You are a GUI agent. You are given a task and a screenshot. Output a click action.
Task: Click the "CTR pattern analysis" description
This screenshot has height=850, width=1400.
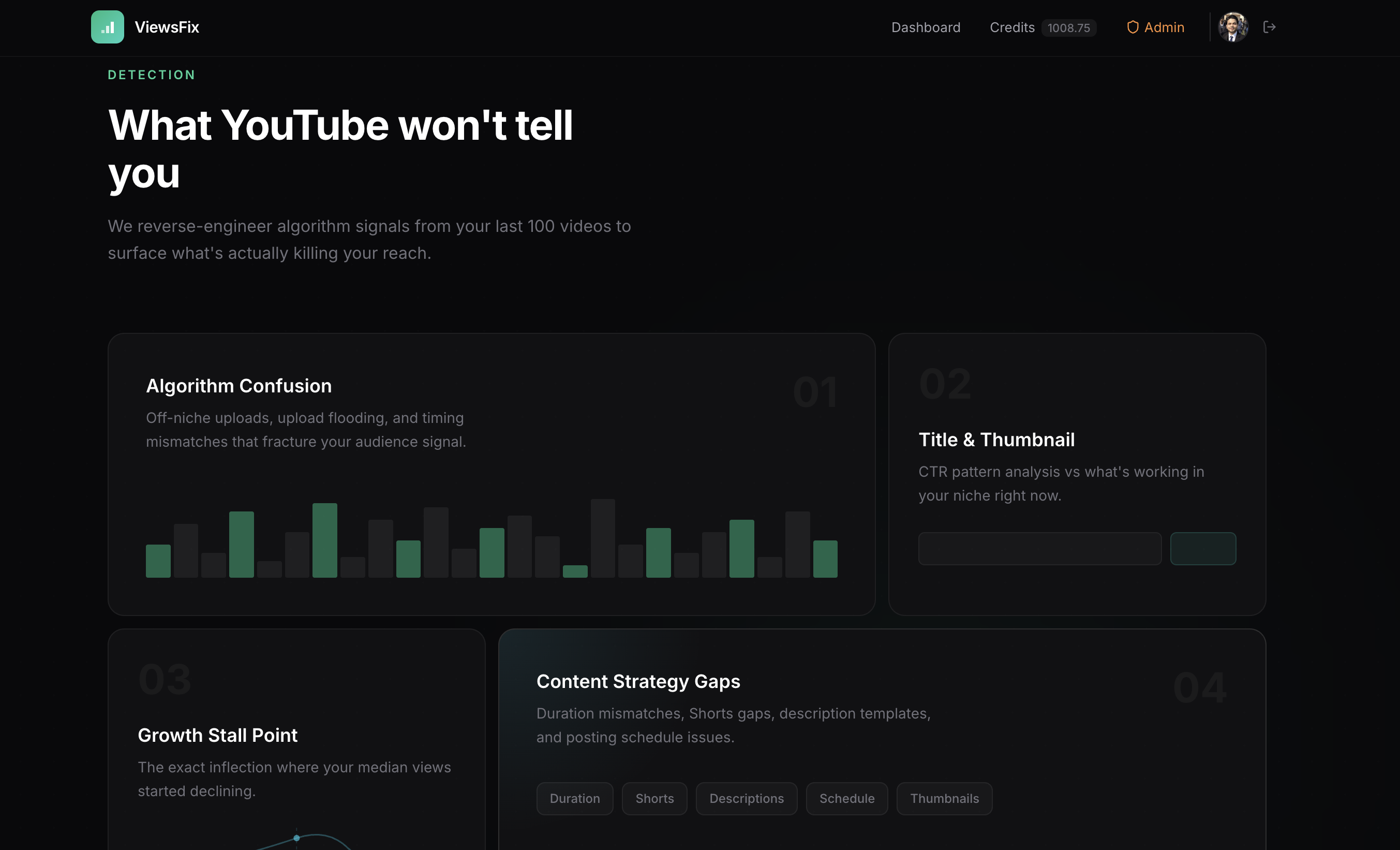tap(1061, 484)
